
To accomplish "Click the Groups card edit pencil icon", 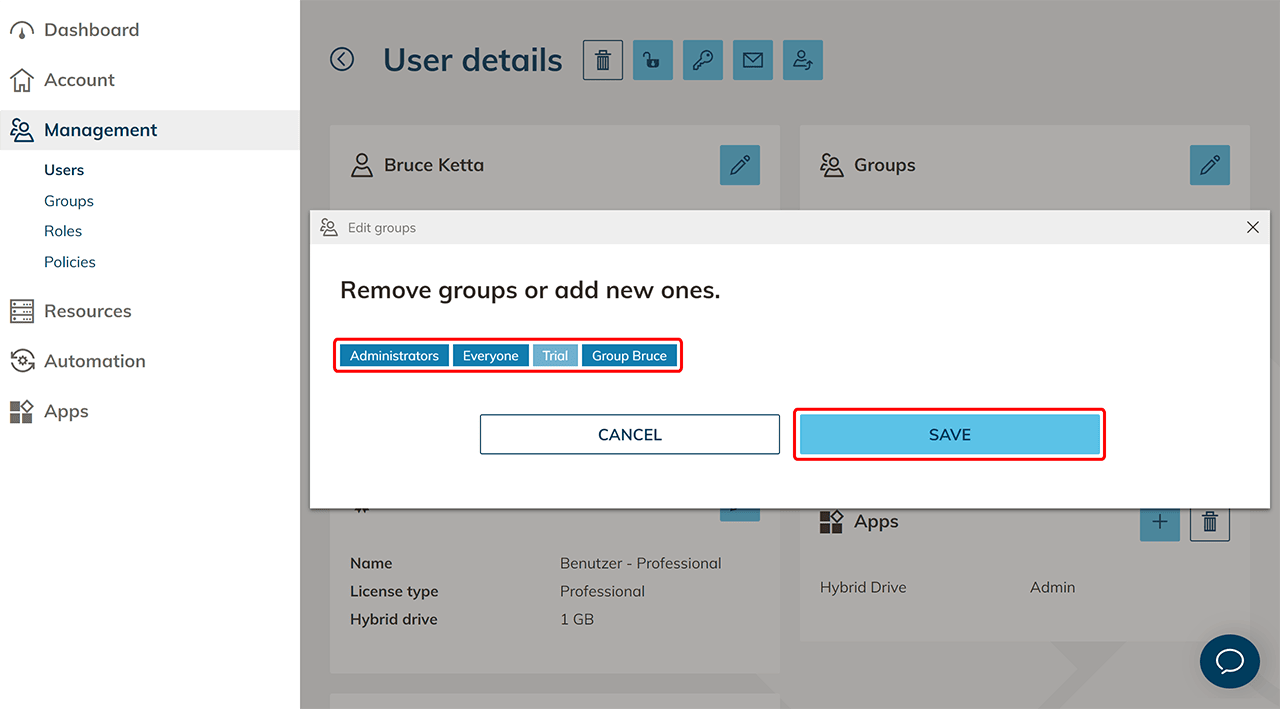I will pos(1210,165).
